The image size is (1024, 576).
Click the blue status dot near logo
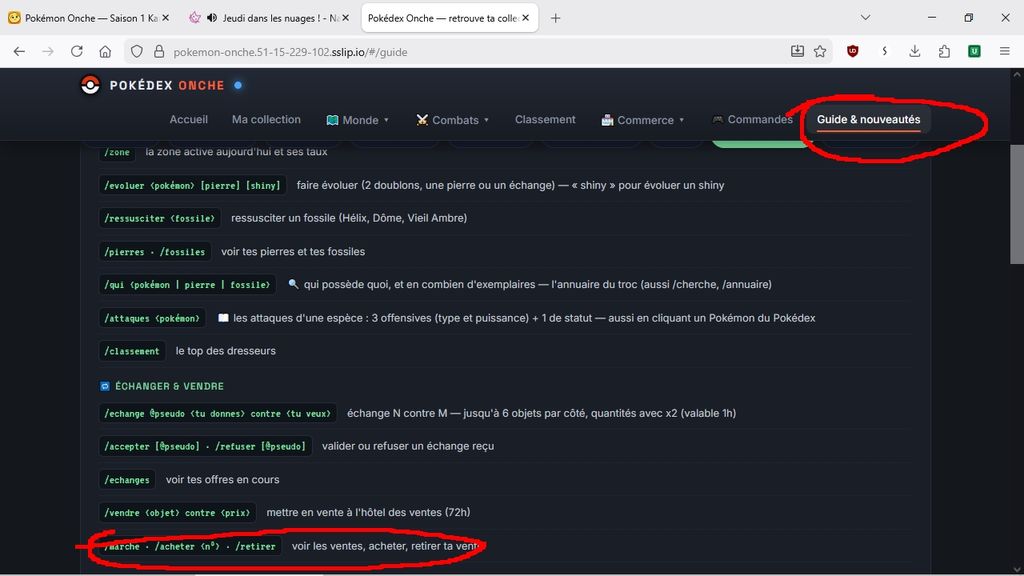click(x=238, y=85)
